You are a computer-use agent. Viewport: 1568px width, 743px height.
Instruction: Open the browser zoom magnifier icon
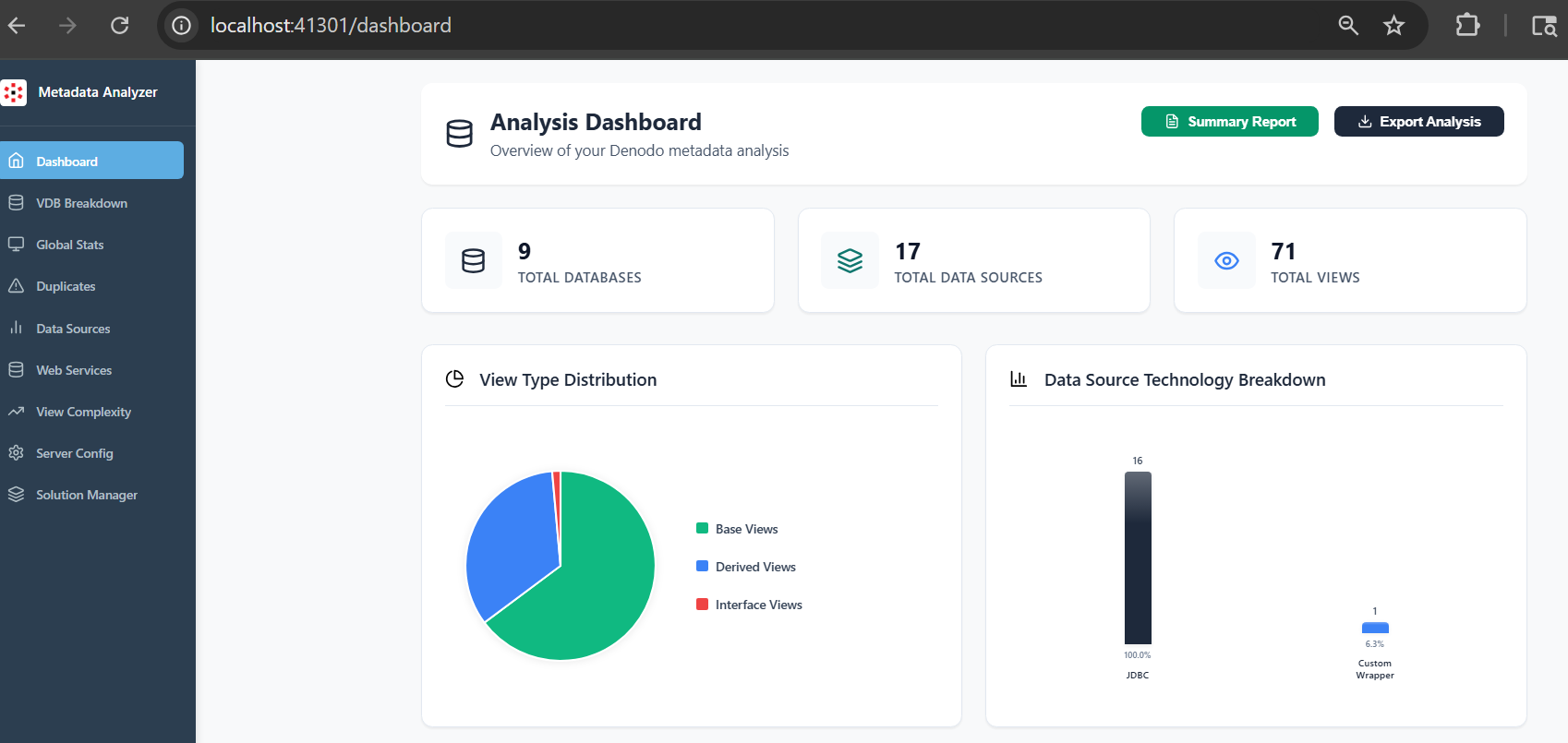click(x=1348, y=25)
